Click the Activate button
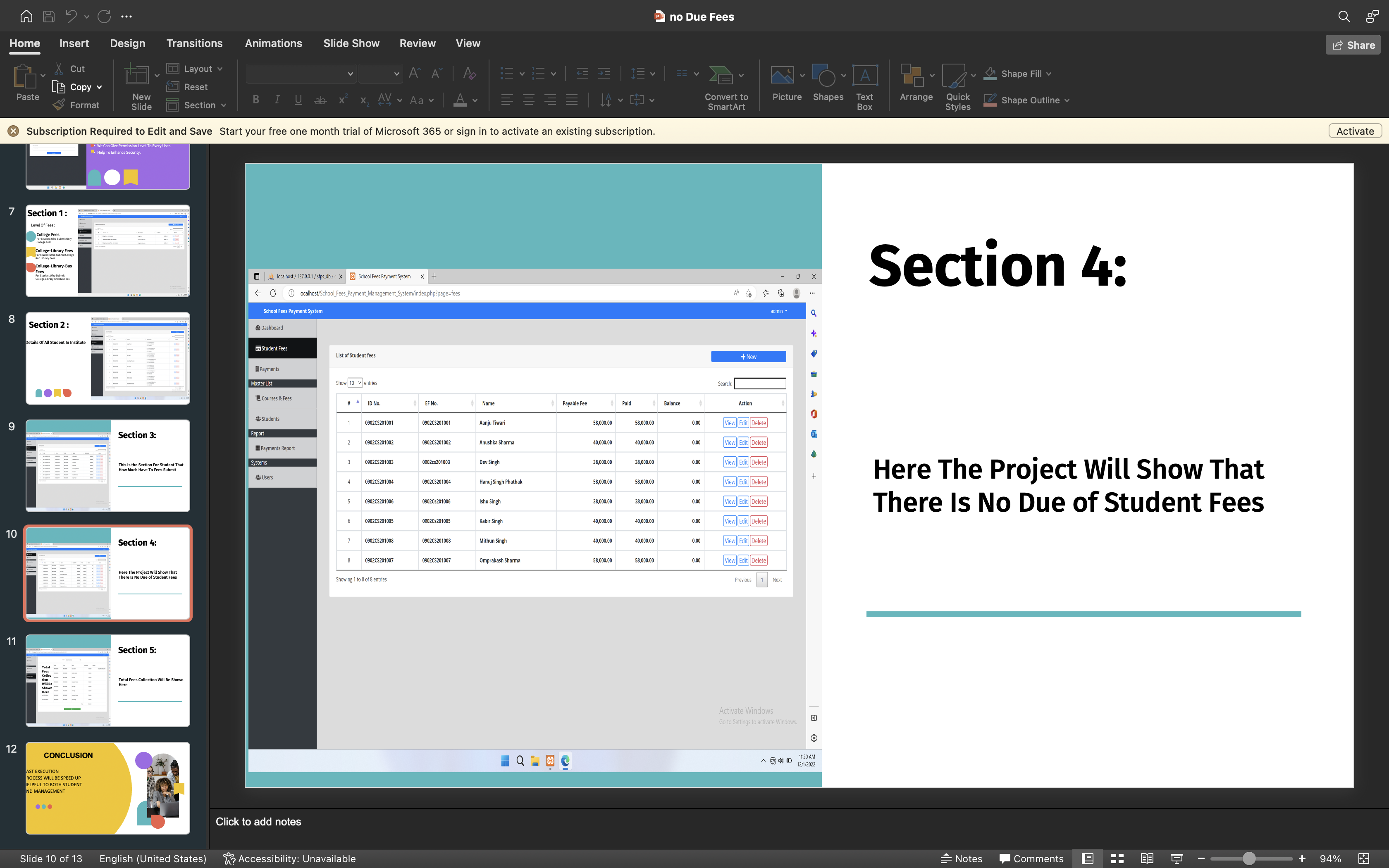1389x868 pixels. [x=1355, y=131]
